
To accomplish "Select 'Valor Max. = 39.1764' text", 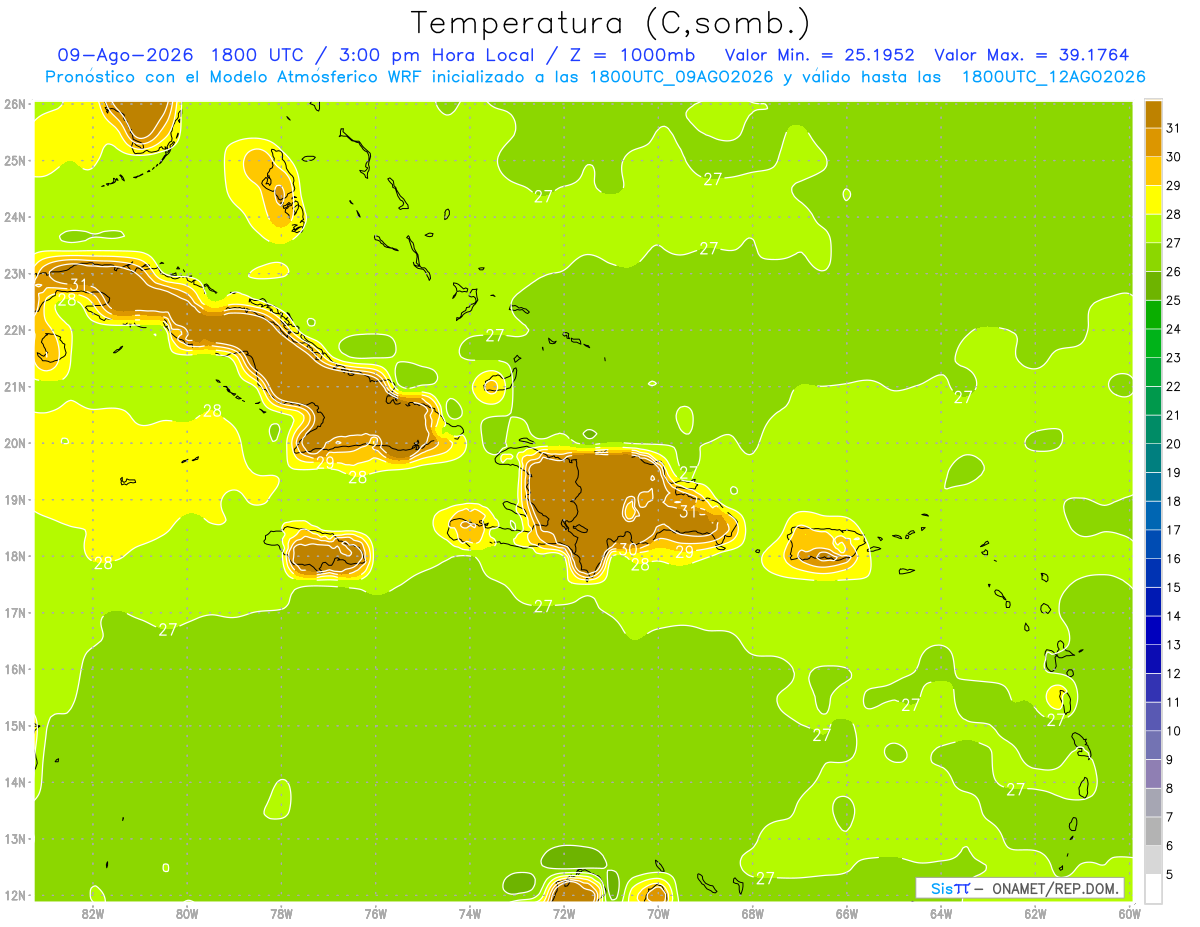I will [1032, 55].
